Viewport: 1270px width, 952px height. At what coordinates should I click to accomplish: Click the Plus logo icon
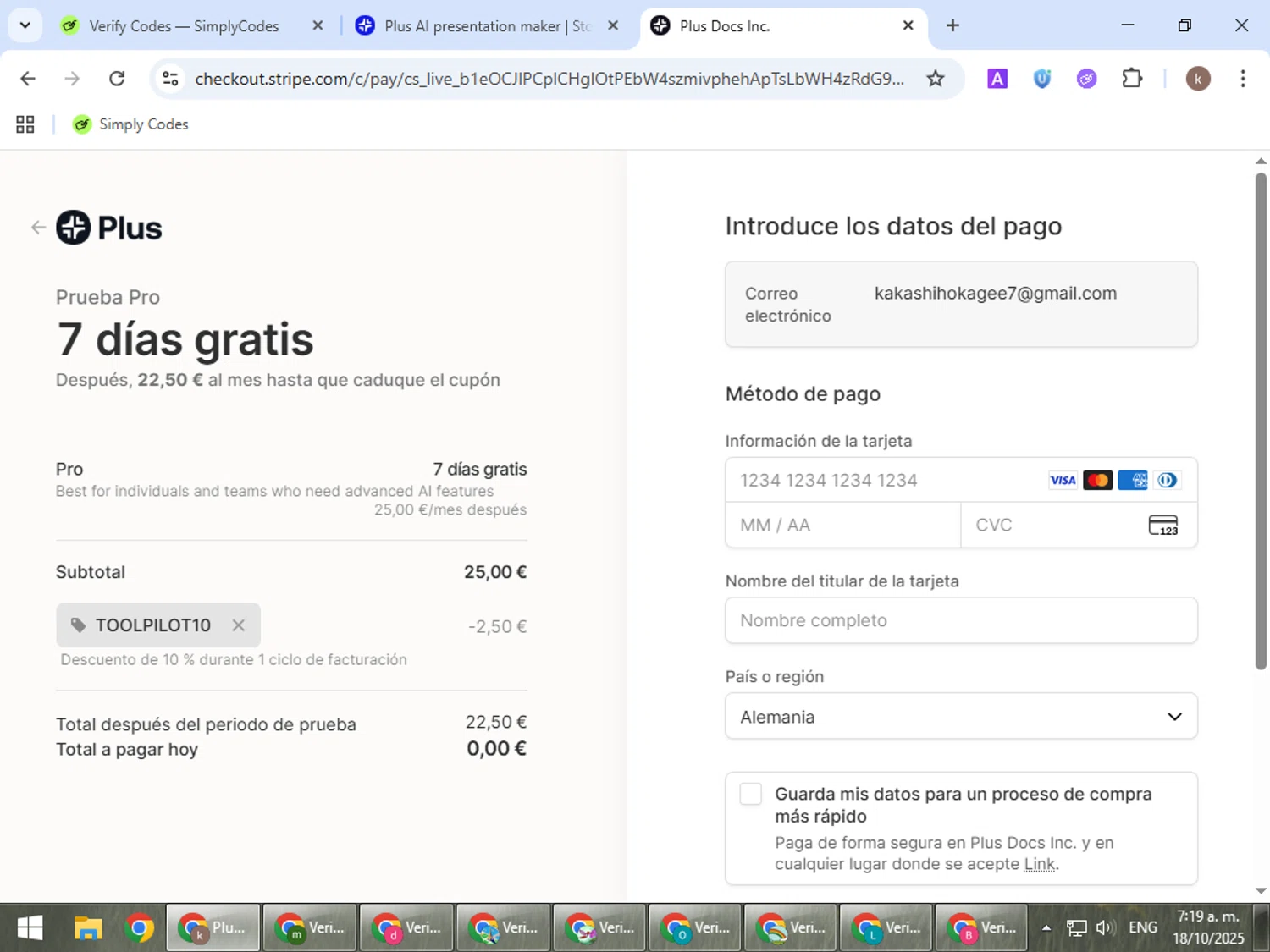pos(74,227)
